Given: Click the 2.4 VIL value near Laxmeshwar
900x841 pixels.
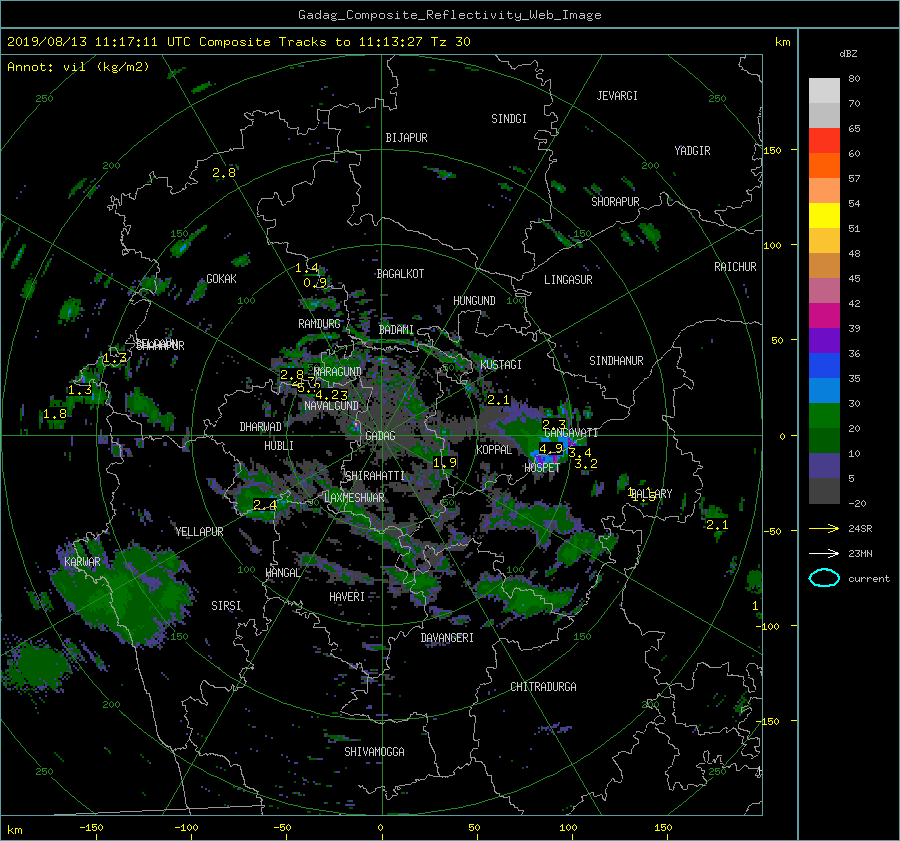Looking at the screenshot, I should (265, 505).
